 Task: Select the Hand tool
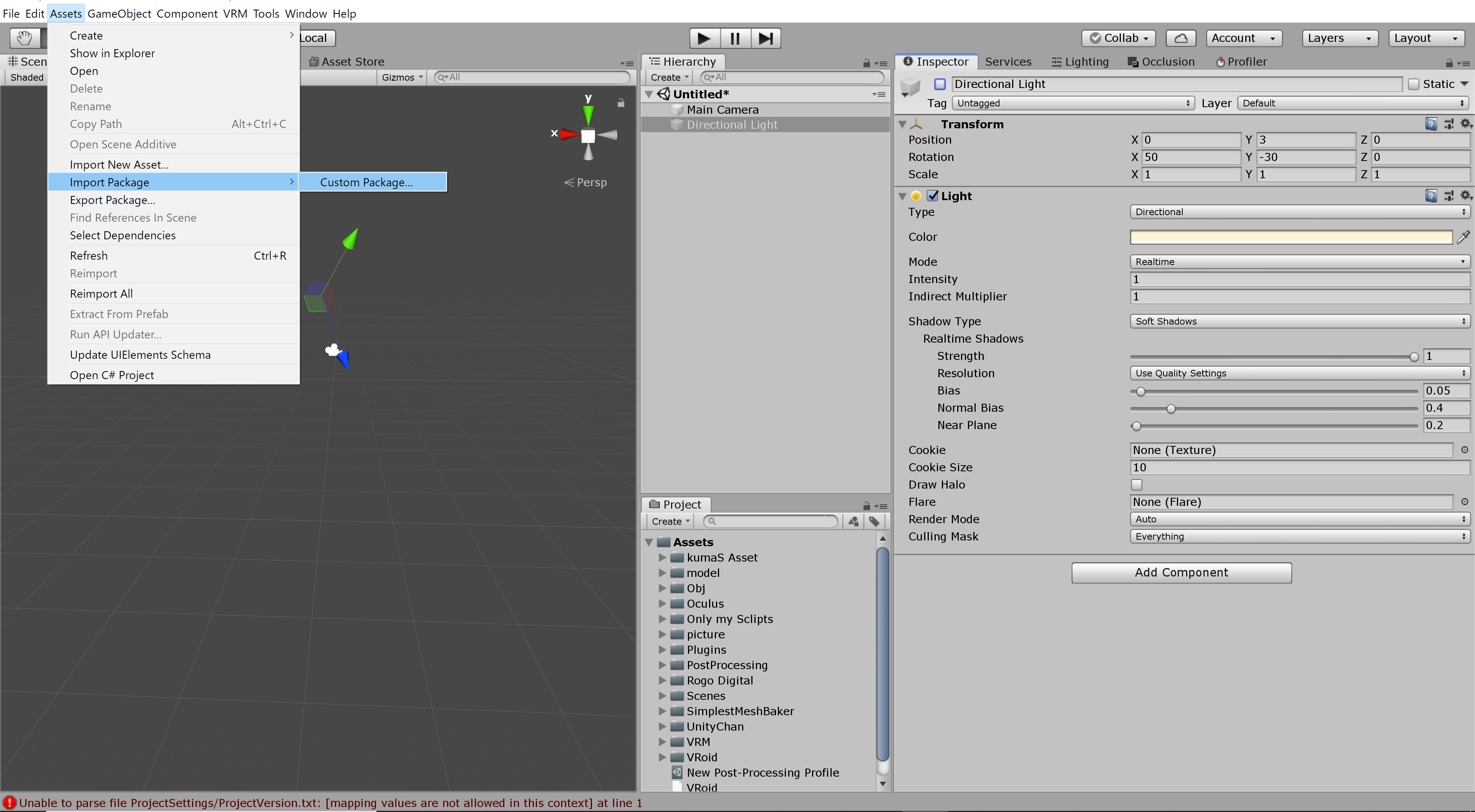tap(25, 38)
